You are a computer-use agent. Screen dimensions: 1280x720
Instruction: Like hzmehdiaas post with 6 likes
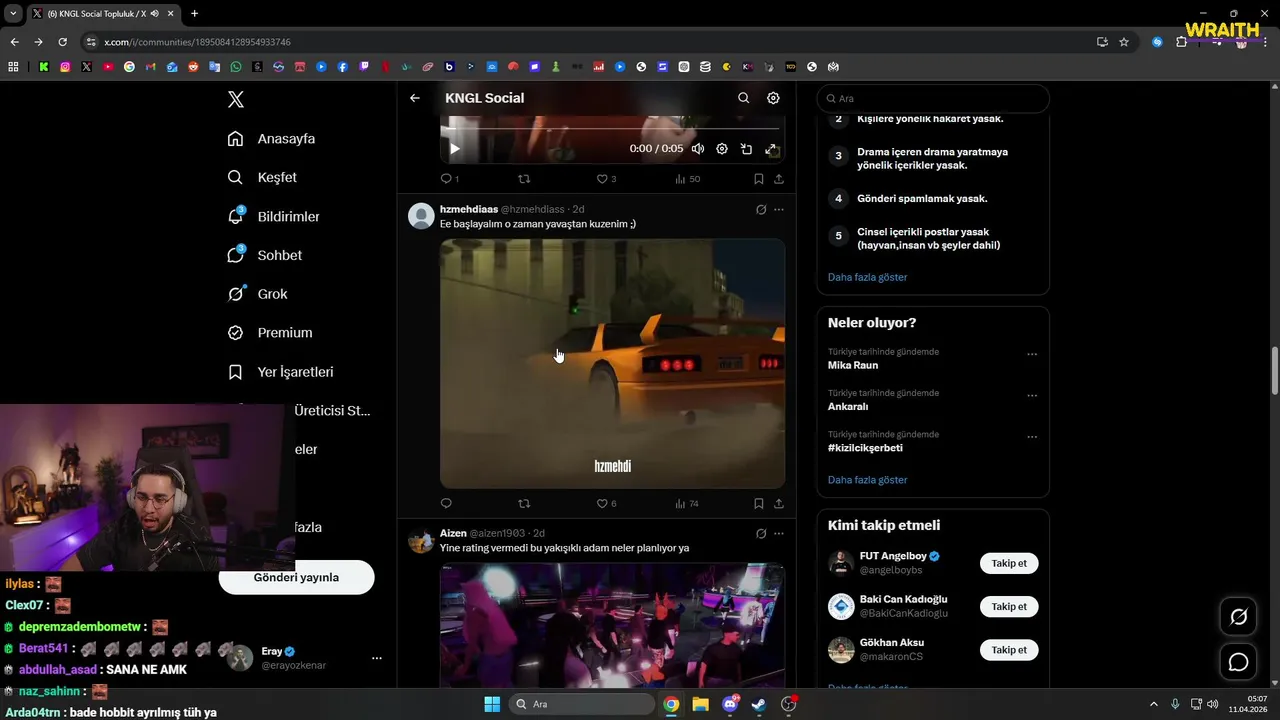click(606, 503)
